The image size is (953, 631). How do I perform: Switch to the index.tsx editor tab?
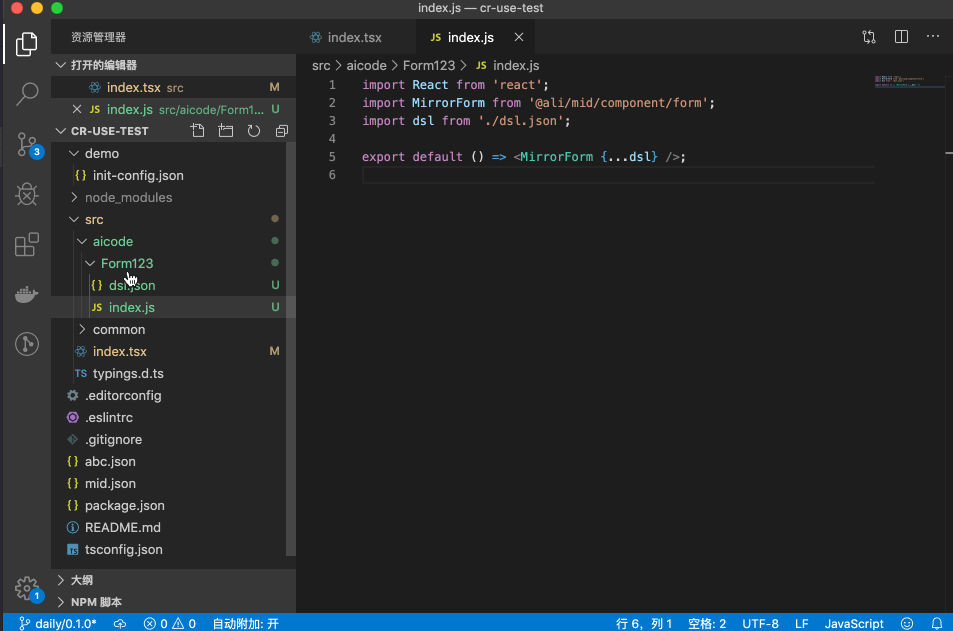354,37
